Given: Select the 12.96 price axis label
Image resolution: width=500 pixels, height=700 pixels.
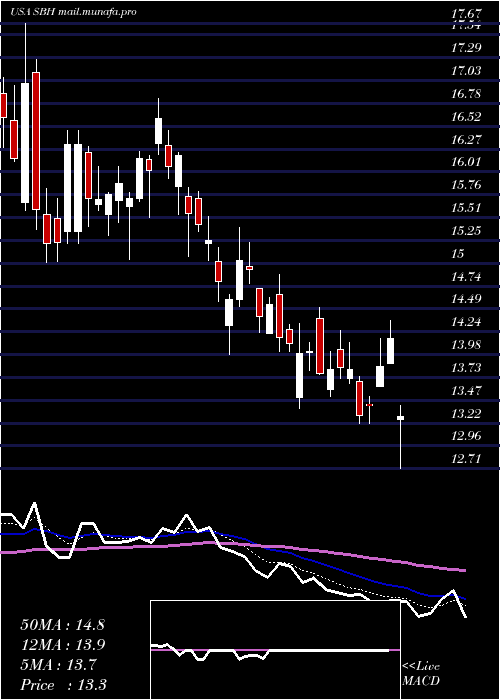Looking at the screenshot, I should click(x=466, y=435).
